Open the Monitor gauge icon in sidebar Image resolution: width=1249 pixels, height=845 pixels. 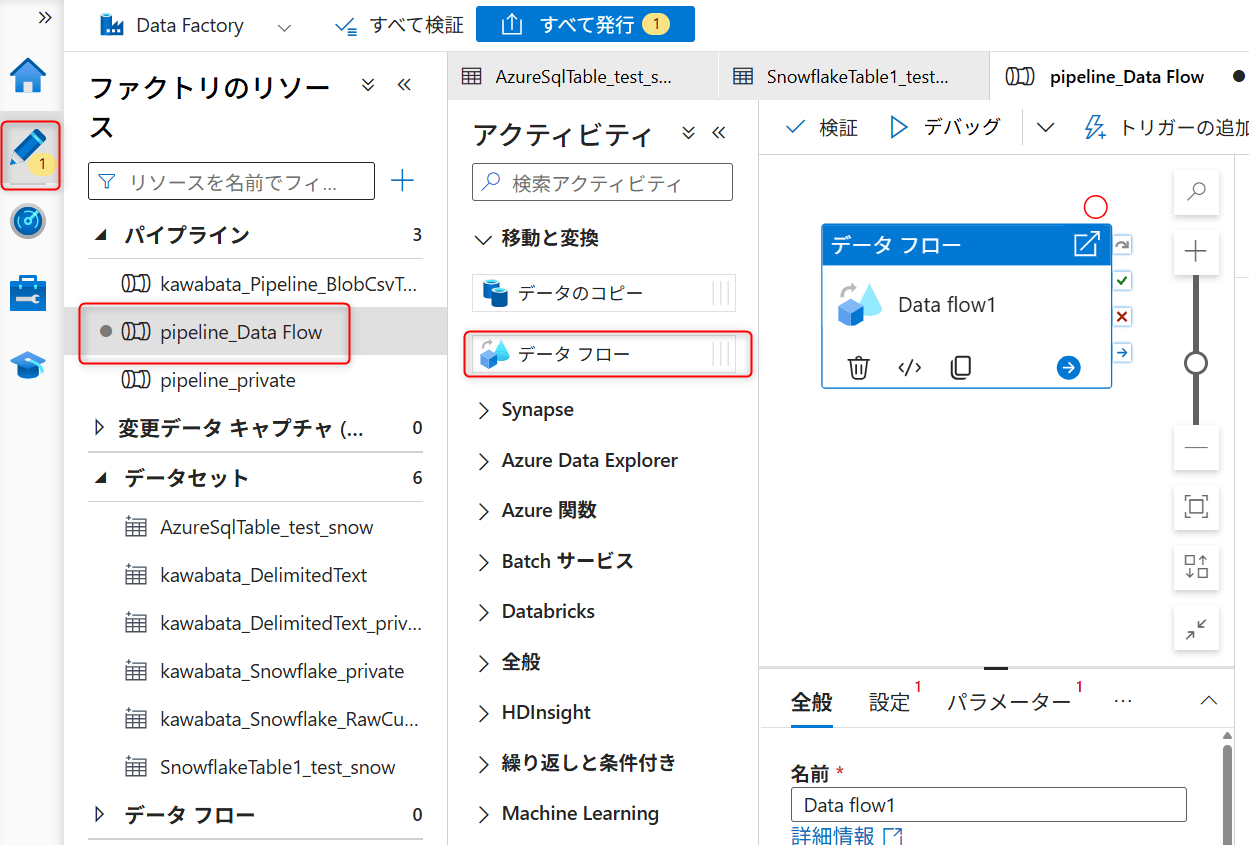point(28,221)
